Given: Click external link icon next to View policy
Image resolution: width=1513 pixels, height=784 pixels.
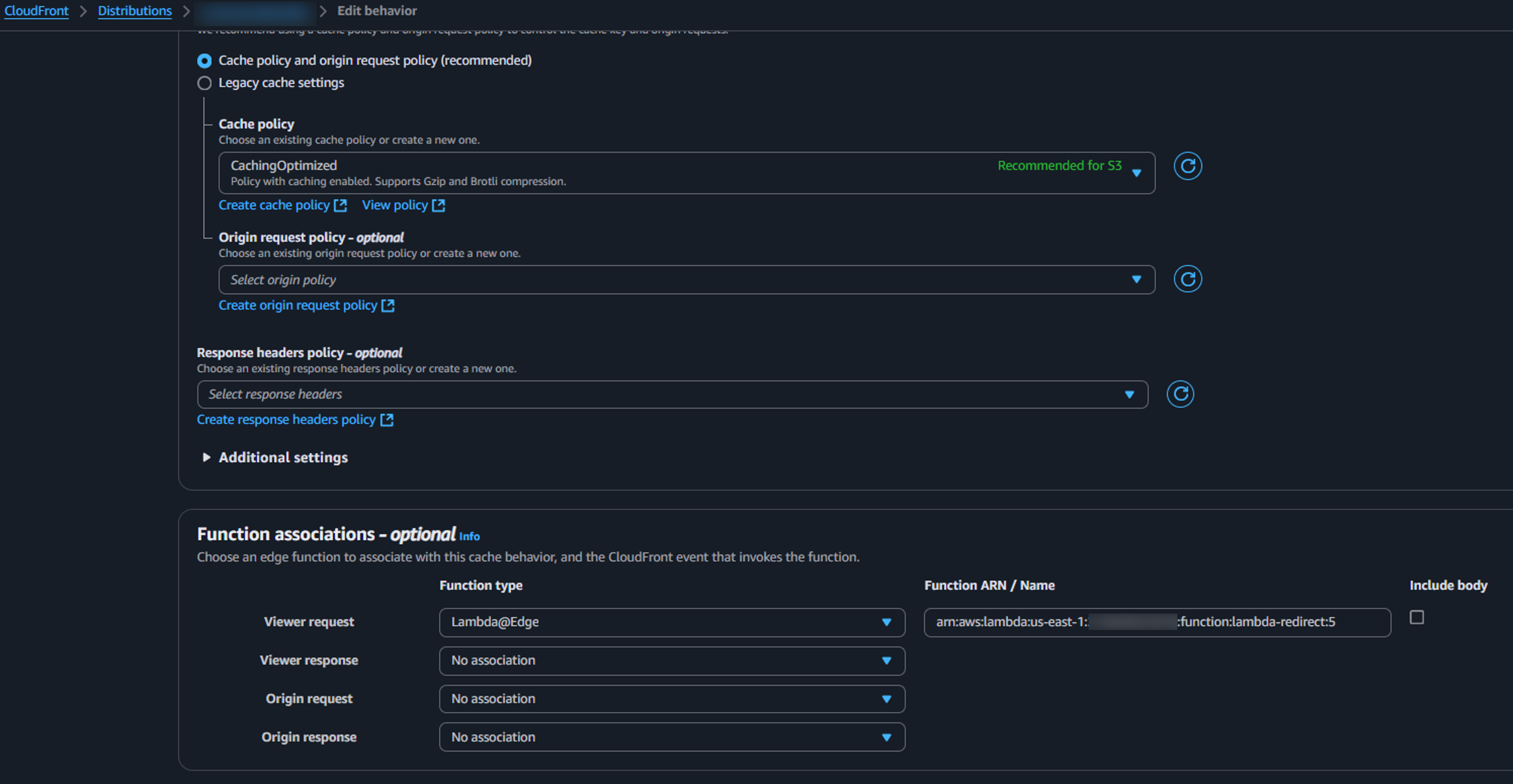Looking at the screenshot, I should (438, 206).
